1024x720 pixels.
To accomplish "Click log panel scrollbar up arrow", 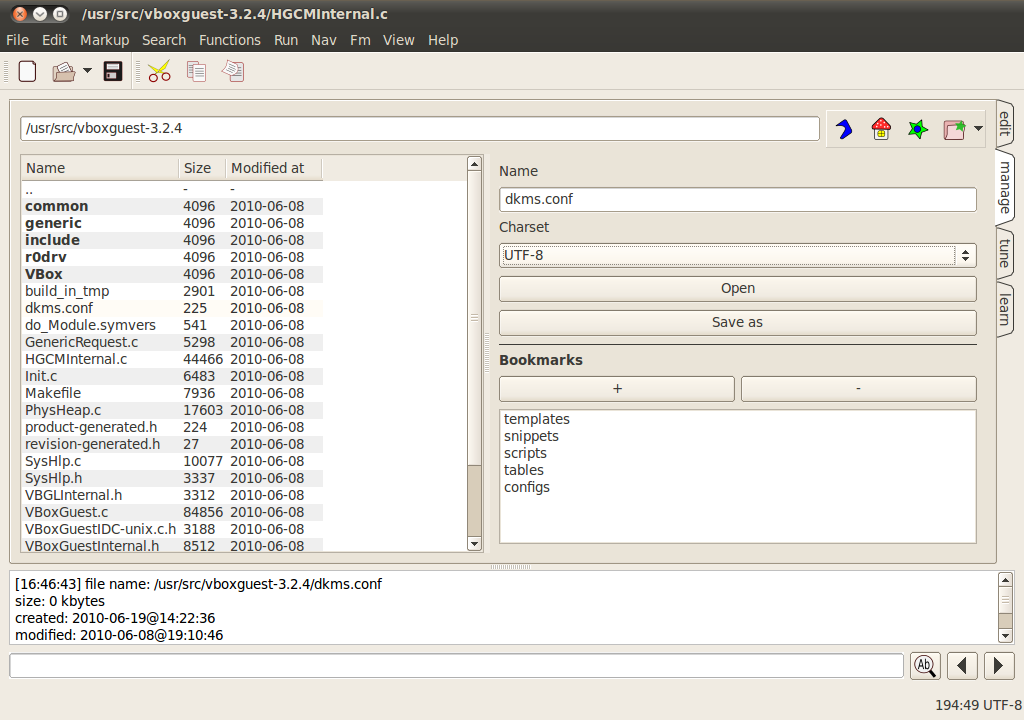I will (1006, 580).
